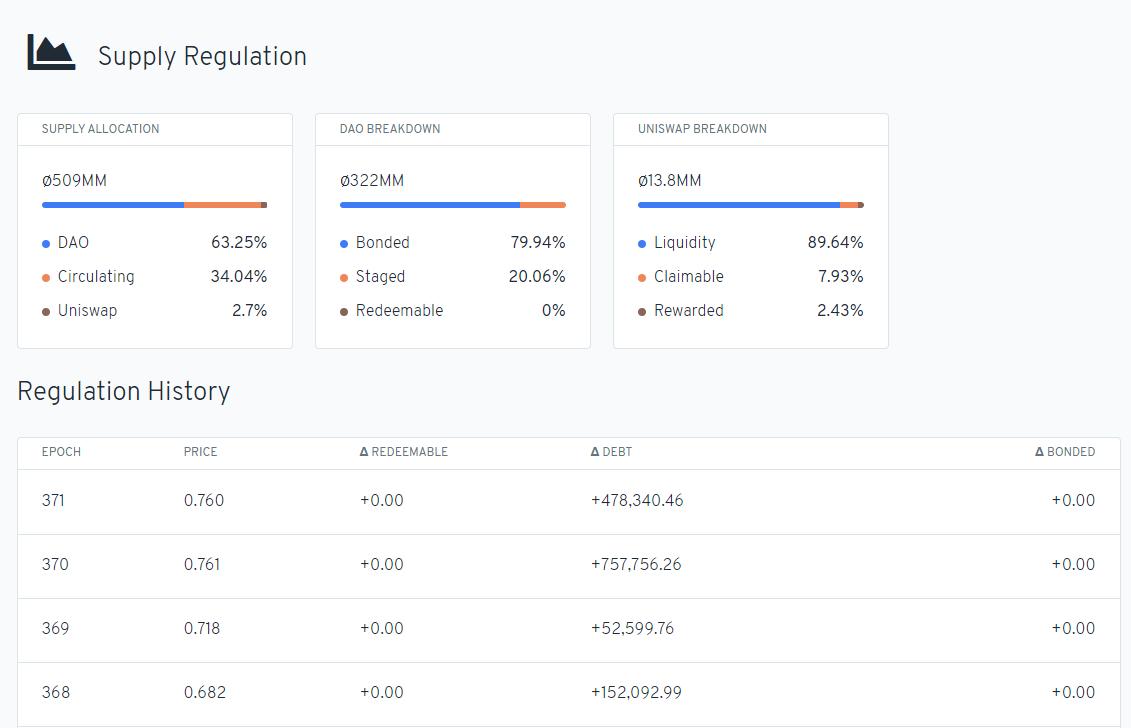Click the blue dot beside DAO
1131x728 pixels.
click(46, 244)
